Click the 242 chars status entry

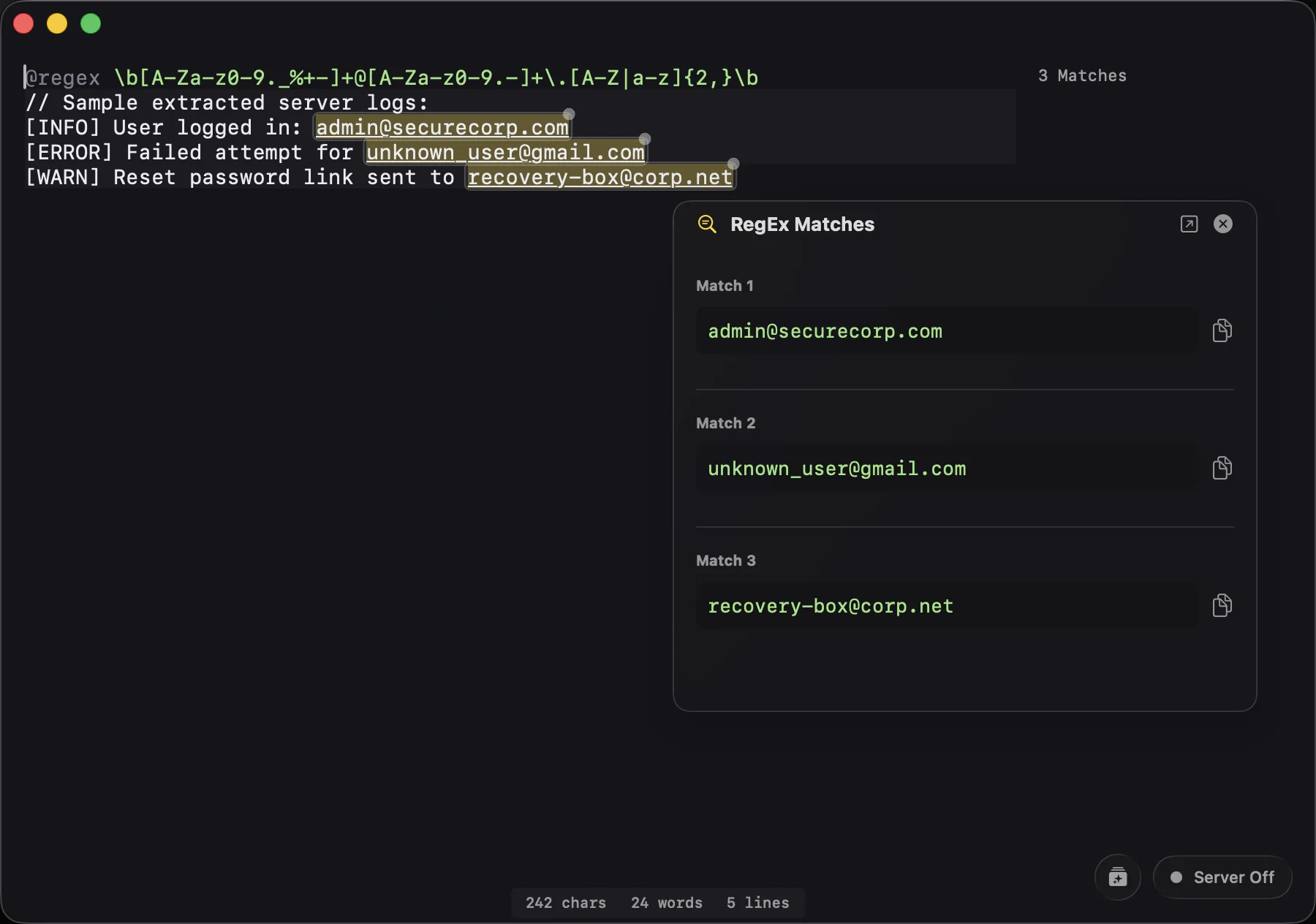(566, 903)
